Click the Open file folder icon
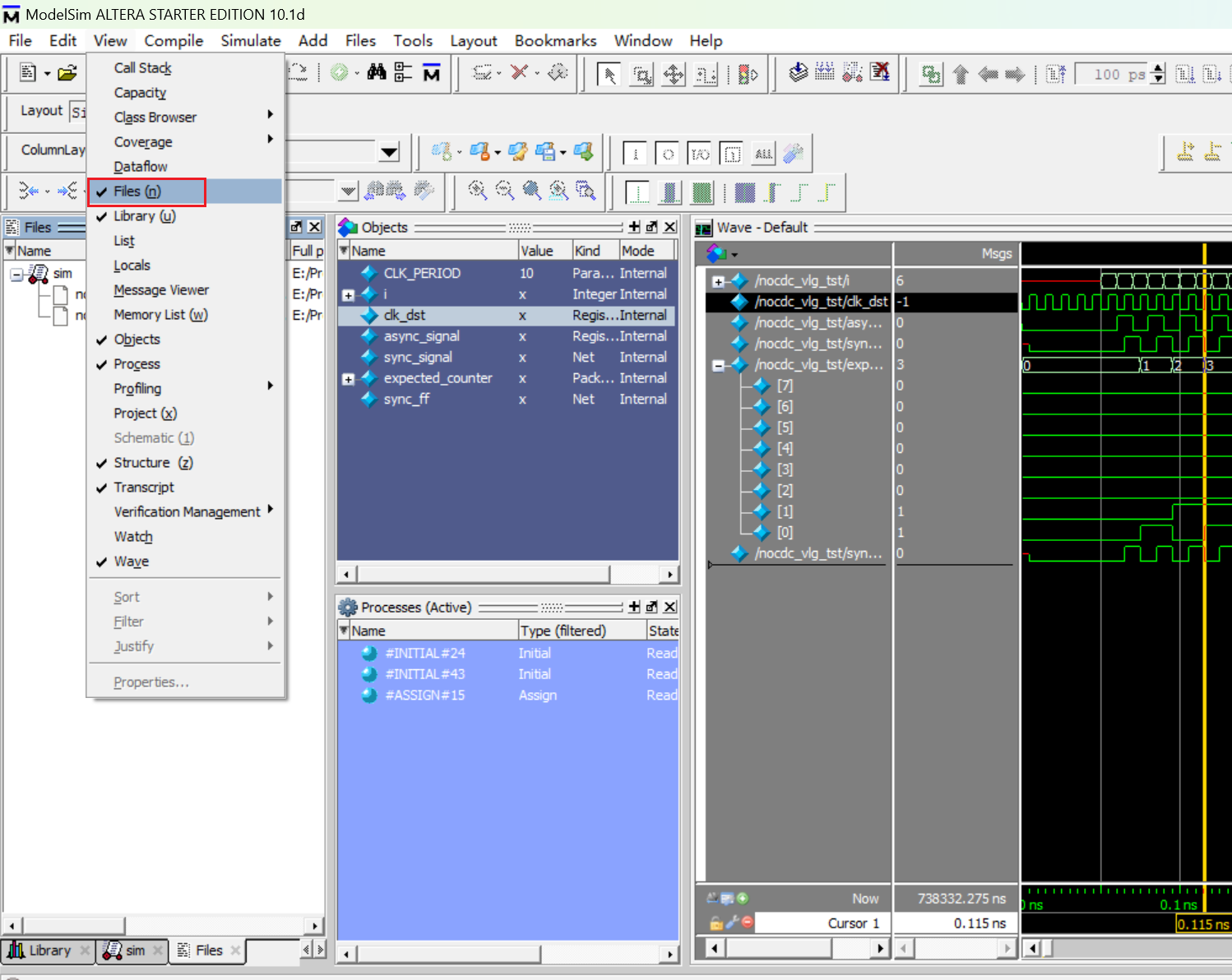This screenshot has height=980, width=1232. point(67,73)
